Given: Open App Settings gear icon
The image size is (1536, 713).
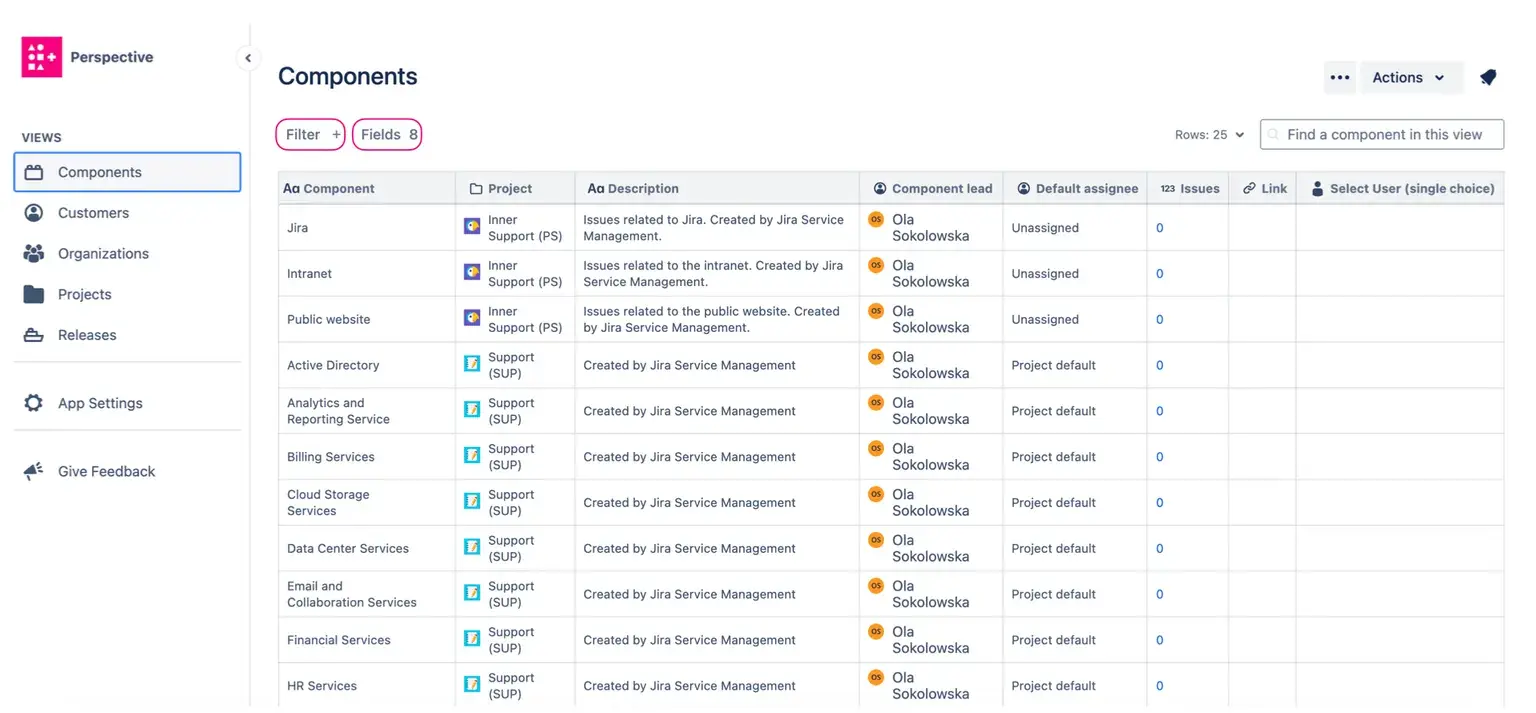Looking at the screenshot, I should point(34,403).
